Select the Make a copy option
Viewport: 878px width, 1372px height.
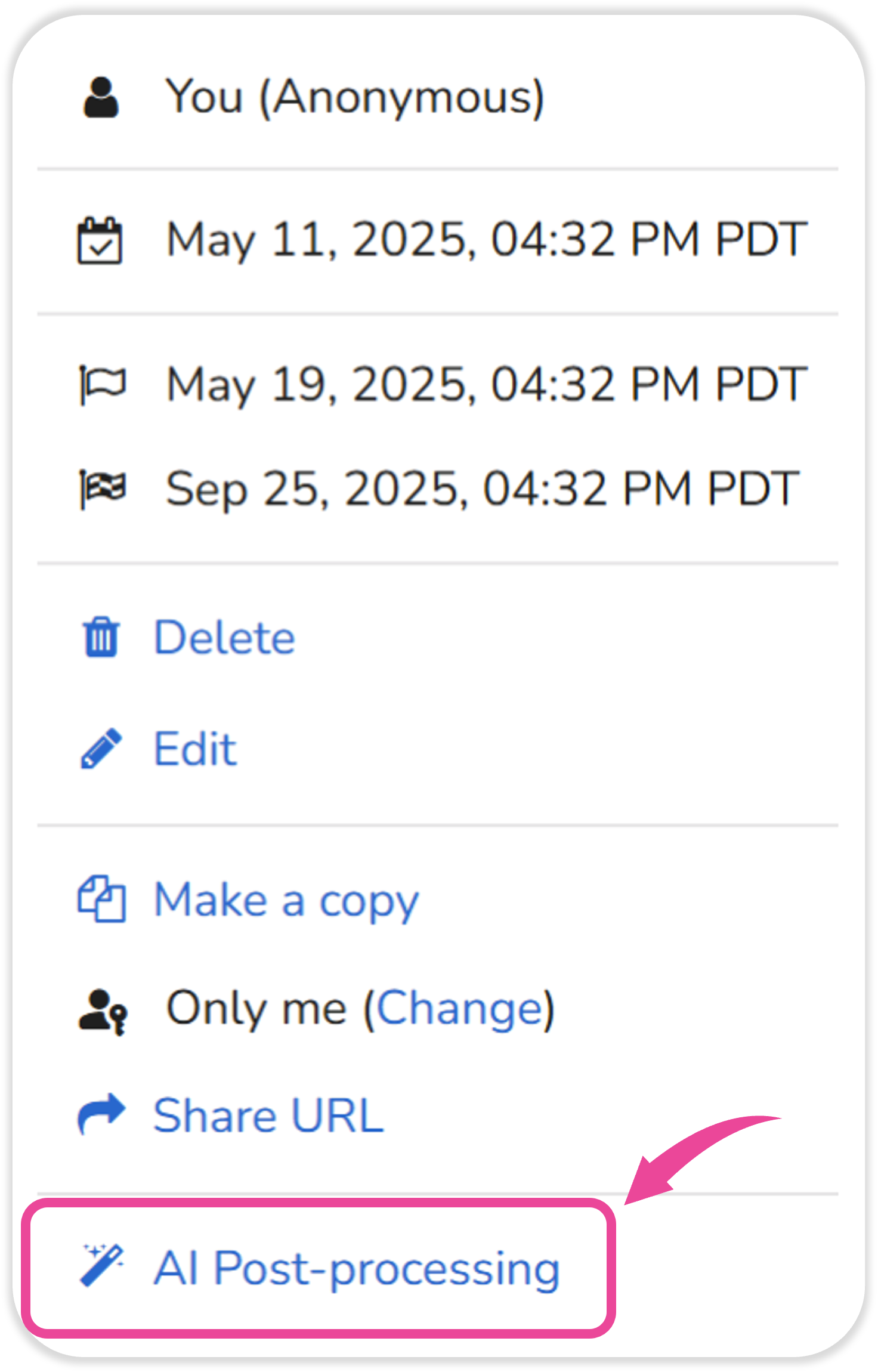[286, 900]
